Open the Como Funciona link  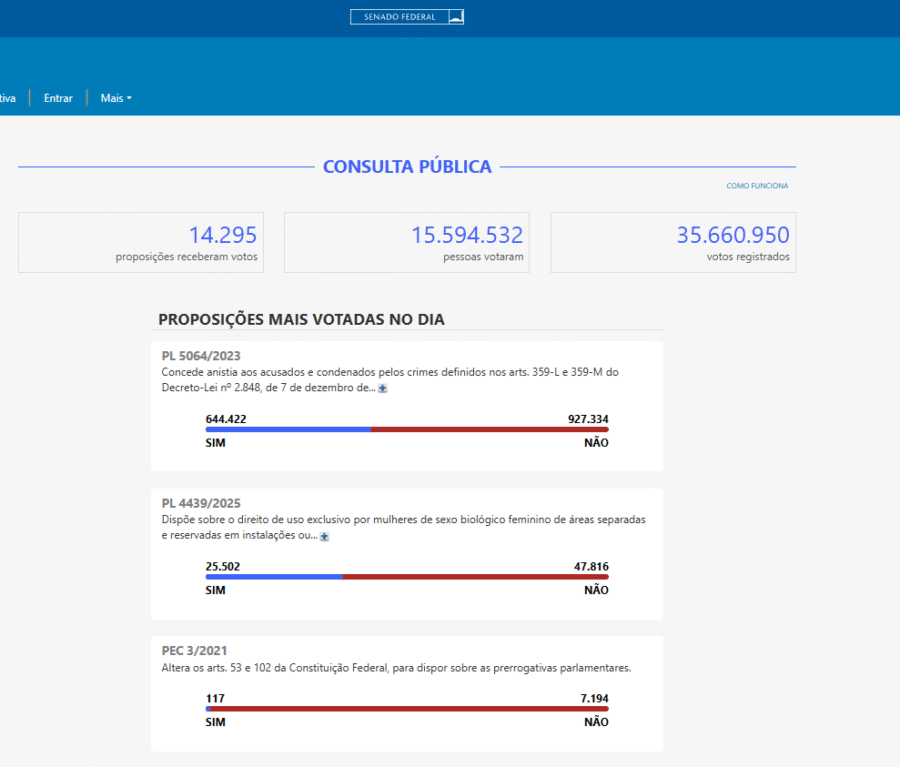[757, 186]
